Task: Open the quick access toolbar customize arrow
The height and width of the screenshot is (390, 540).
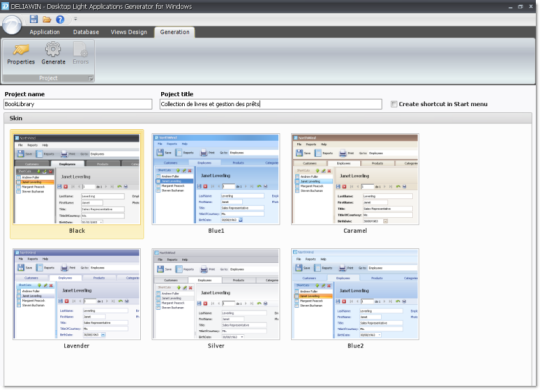Action: 75,19
